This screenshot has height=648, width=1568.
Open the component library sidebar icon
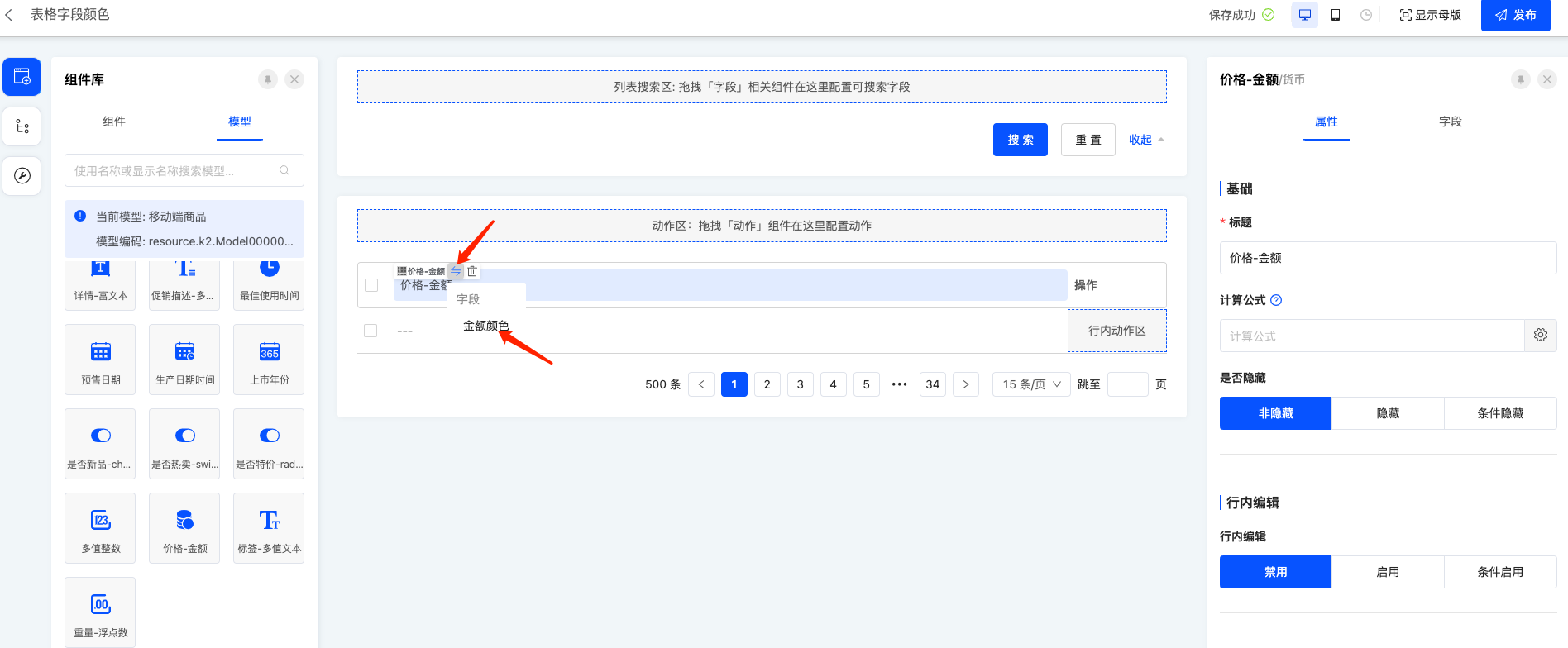coord(22,77)
